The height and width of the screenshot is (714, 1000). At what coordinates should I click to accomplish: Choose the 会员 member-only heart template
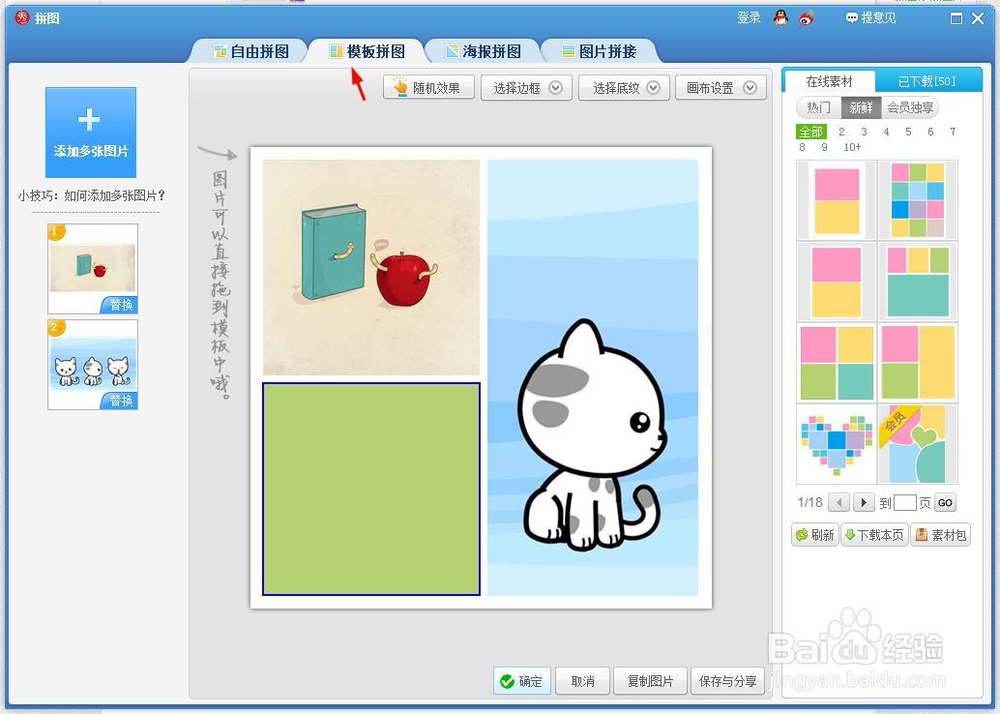(x=918, y=444)
